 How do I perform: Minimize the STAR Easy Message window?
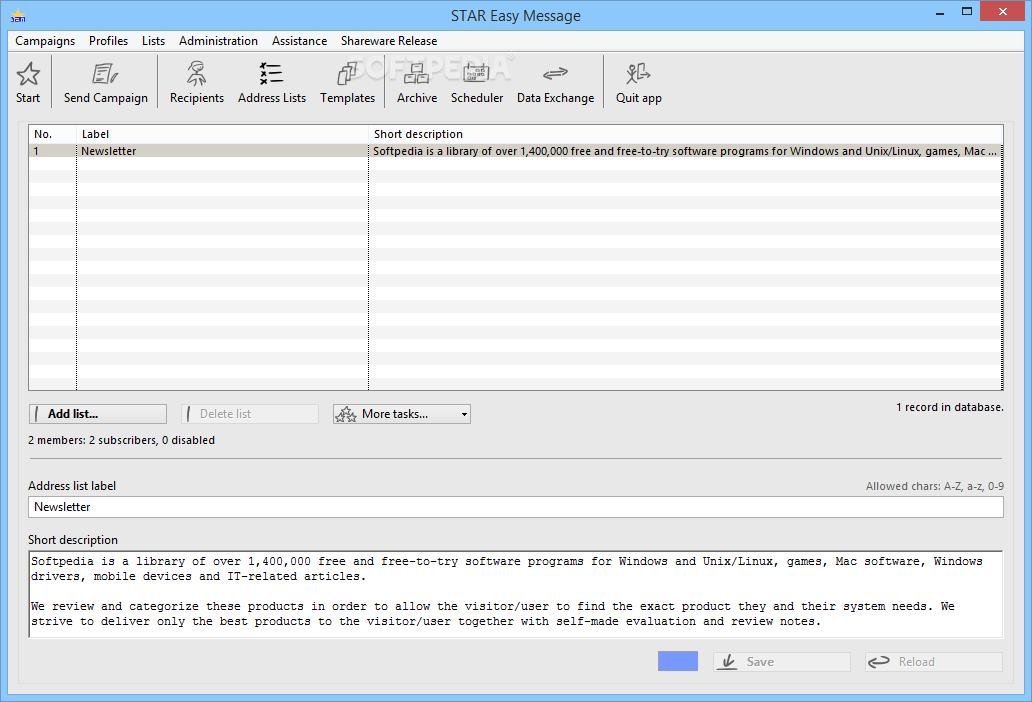940,12
